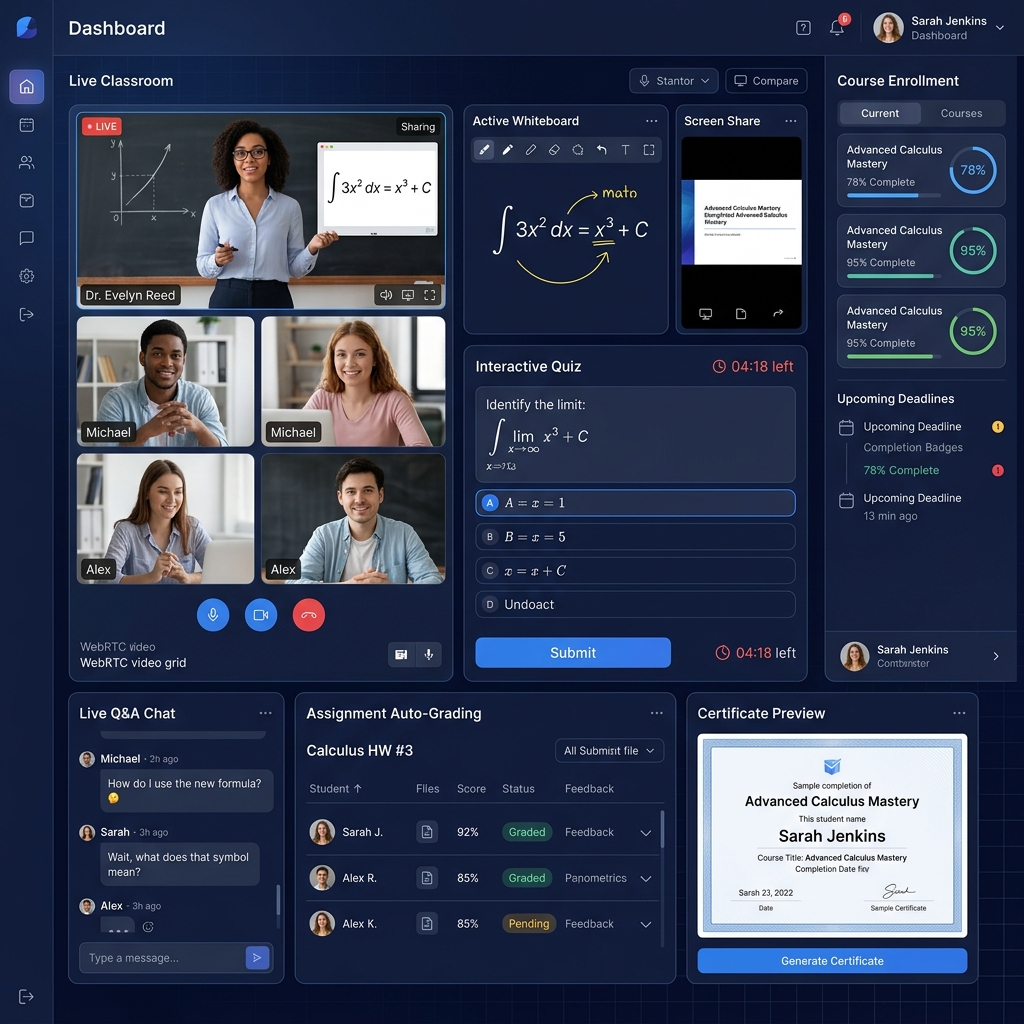The width and height of the screenshot is (1024, 1024).
Task: Submit the interactive quiz answer
Action: 573,652
